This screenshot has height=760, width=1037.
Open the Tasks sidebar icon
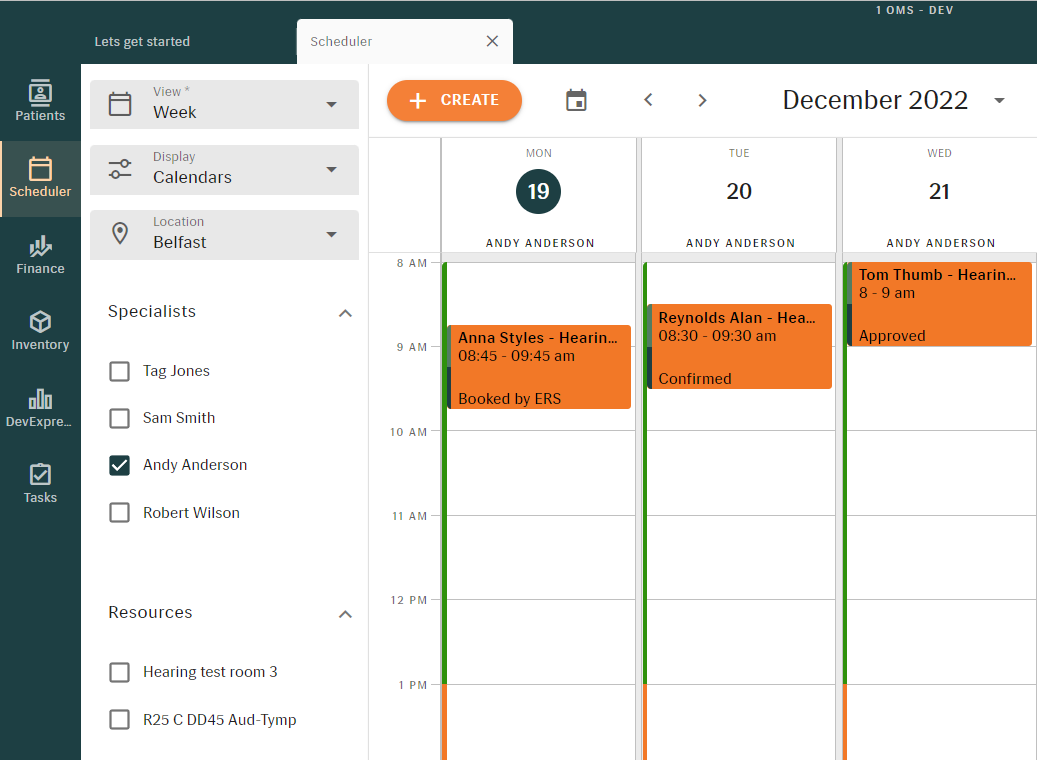[40, 483]
